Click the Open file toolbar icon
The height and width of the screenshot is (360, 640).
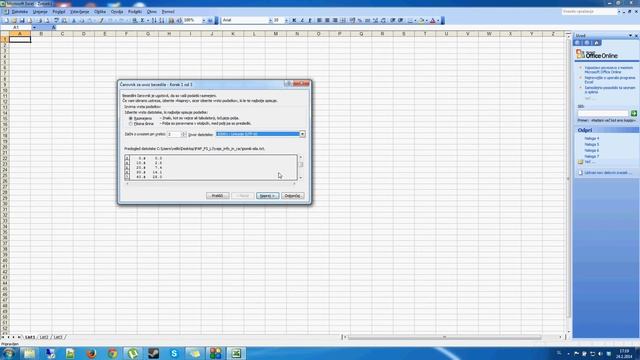click(x=14, y=20)
